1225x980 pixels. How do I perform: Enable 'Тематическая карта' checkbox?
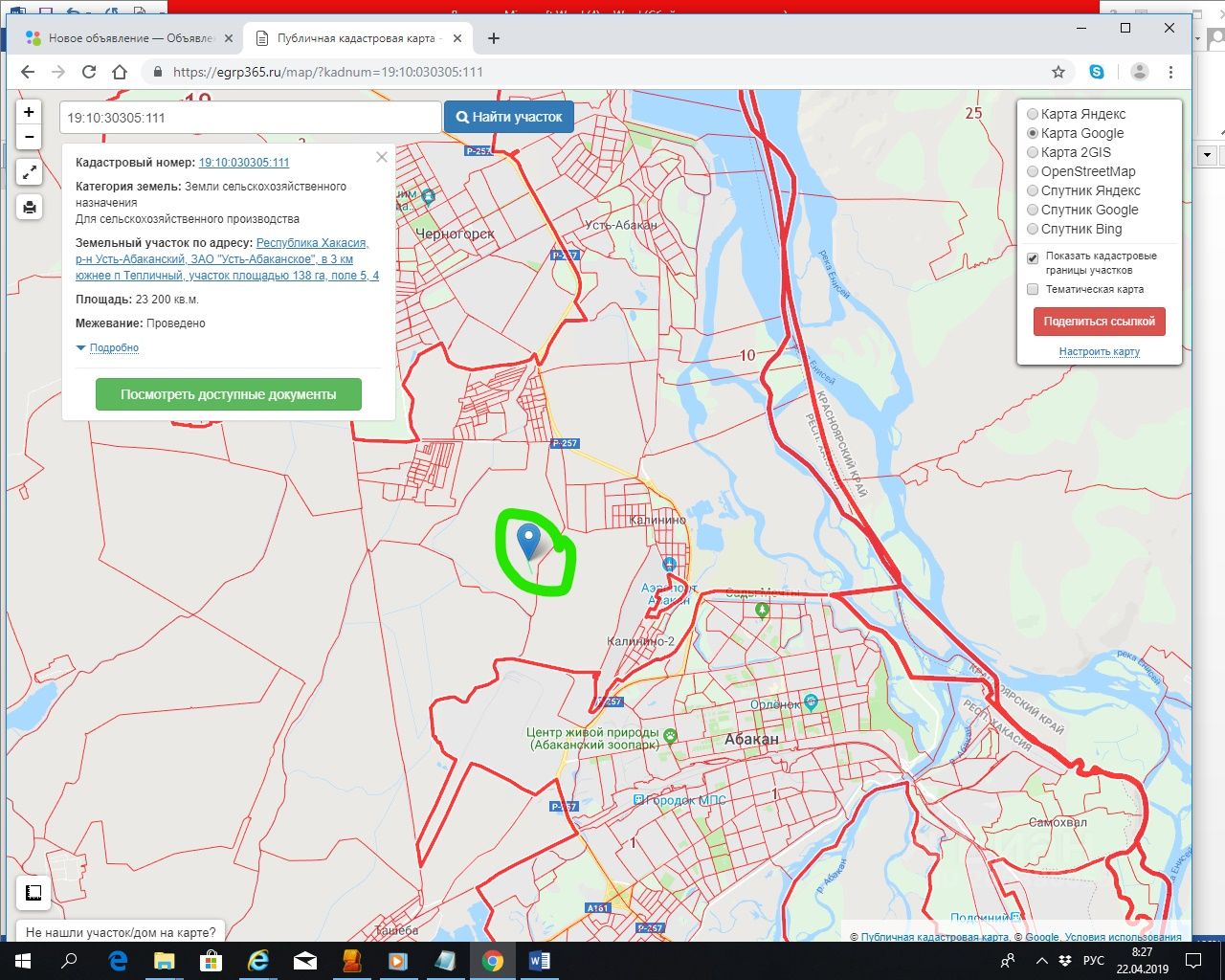[x=1033, y=289]
